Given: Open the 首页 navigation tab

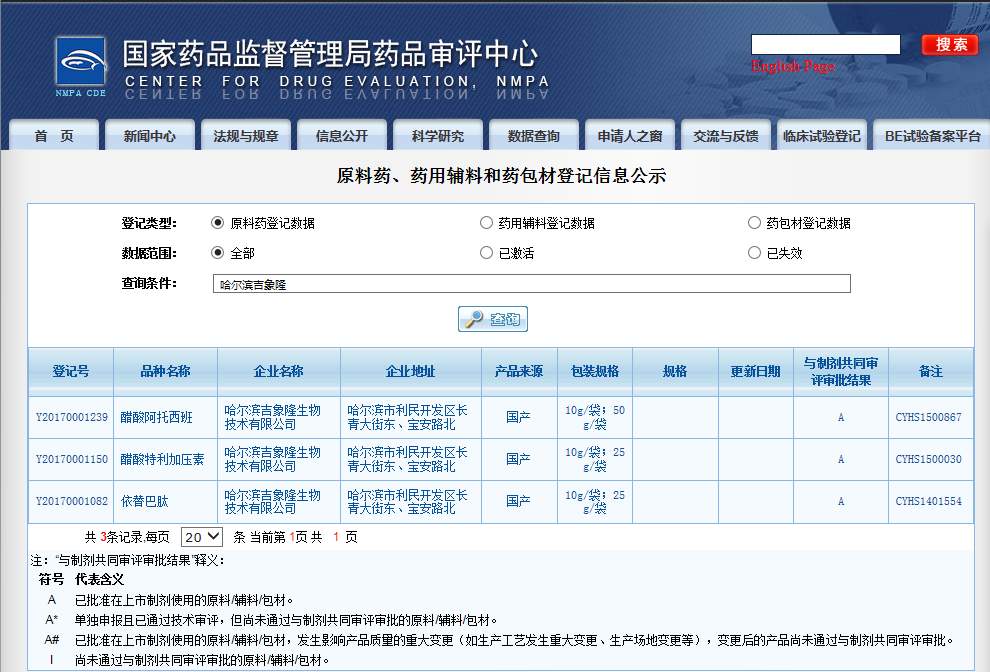Looking at the screenshot, I should [54, 136].
